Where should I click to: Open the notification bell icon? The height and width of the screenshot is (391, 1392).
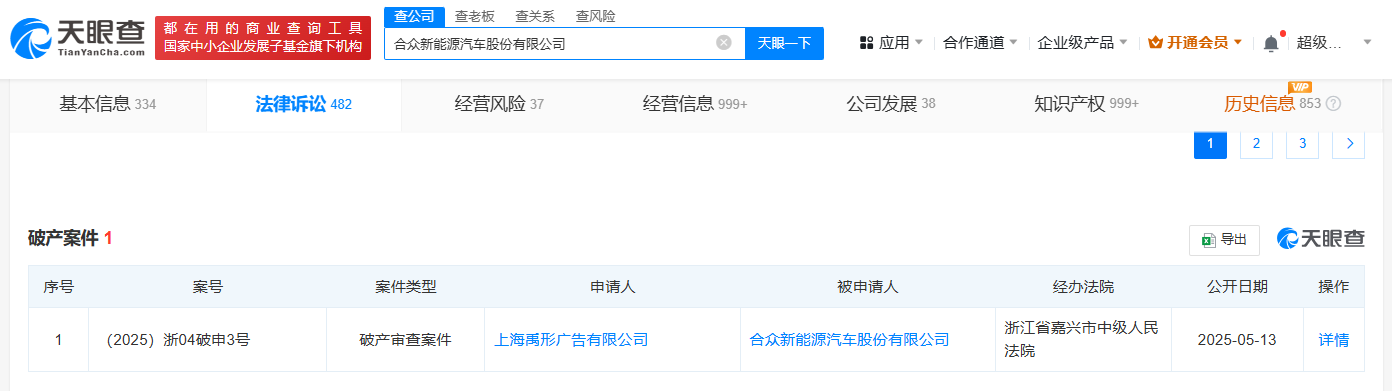coord(1271,43)
